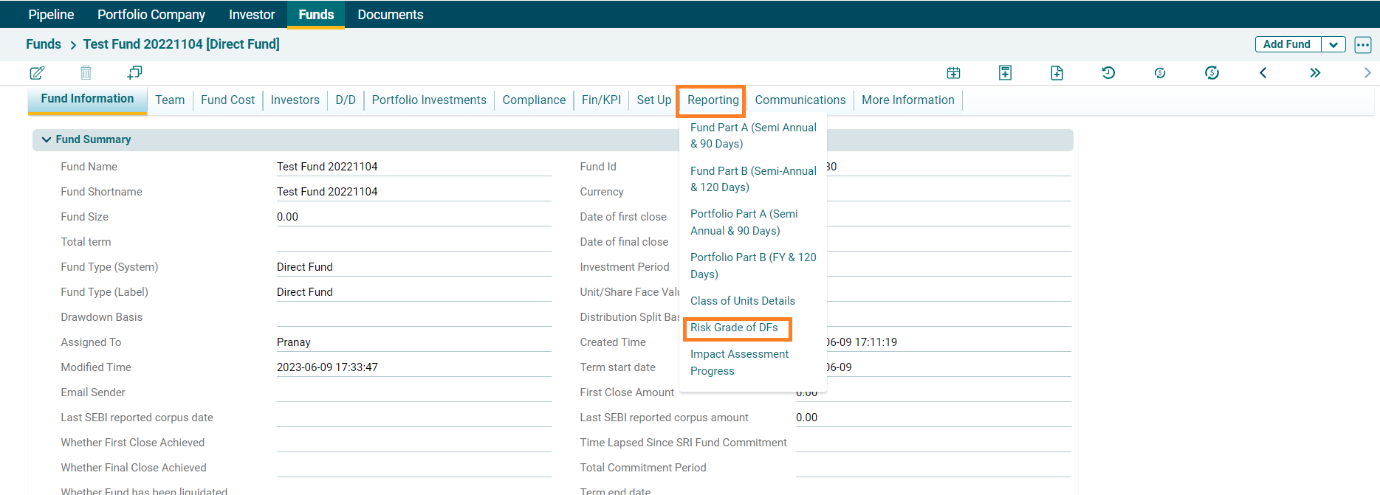Switch to the Portfolio Investments tab
Image resolution: width=1380 pixels, height=495 pixels.
pos(429,100)
